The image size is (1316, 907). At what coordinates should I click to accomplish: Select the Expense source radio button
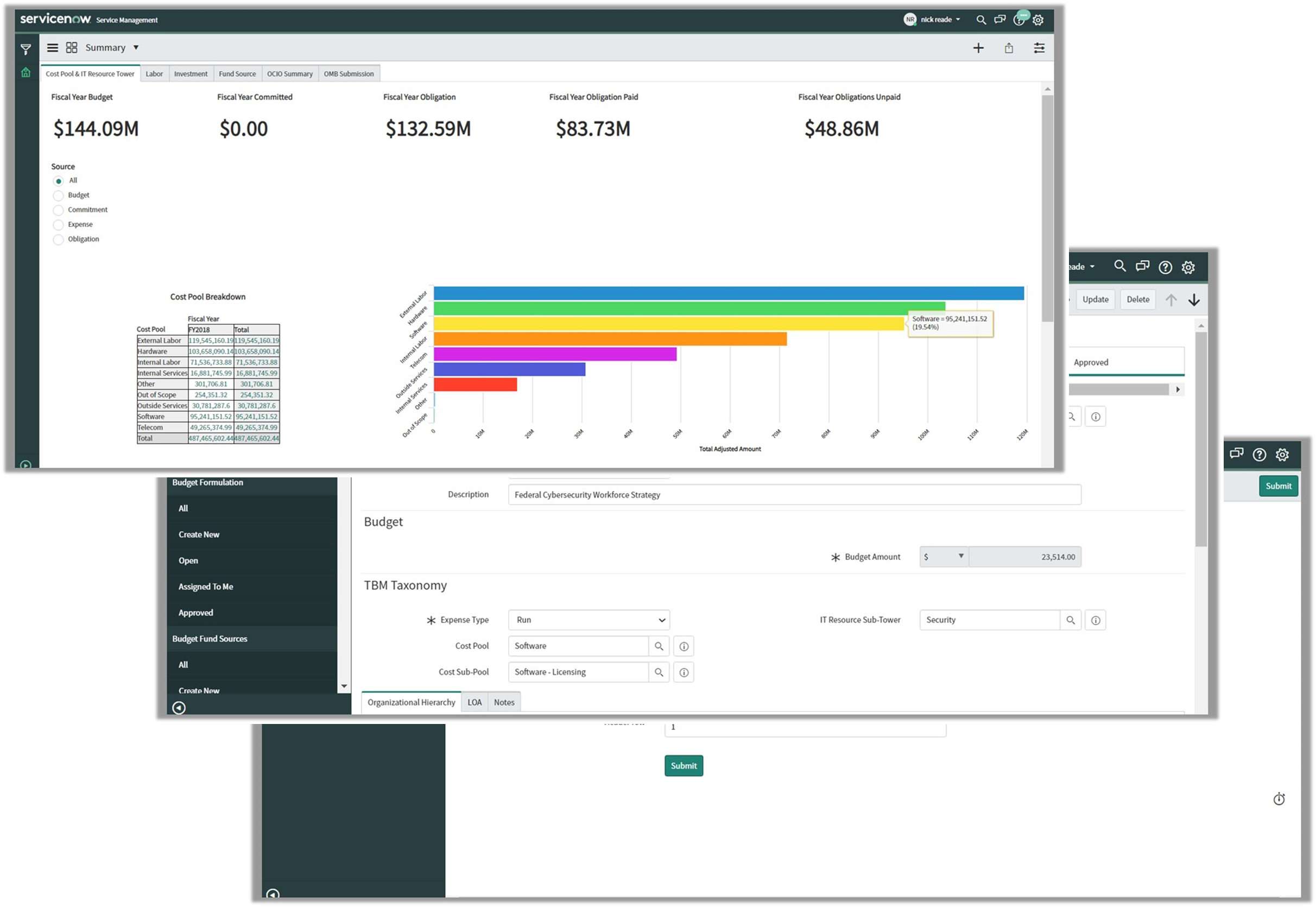pos(58,225)
